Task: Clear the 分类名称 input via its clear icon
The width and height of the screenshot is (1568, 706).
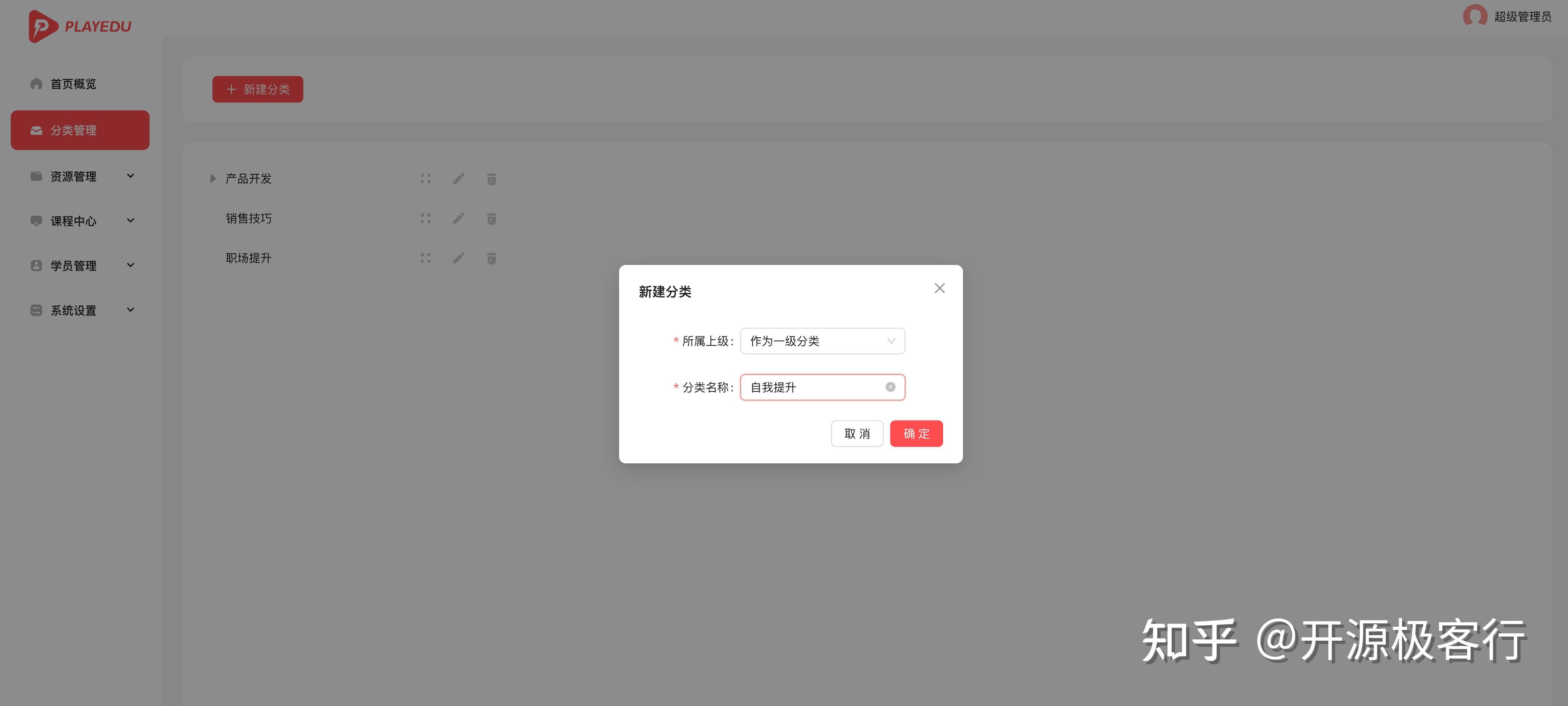Action: (x=891, y=386)
